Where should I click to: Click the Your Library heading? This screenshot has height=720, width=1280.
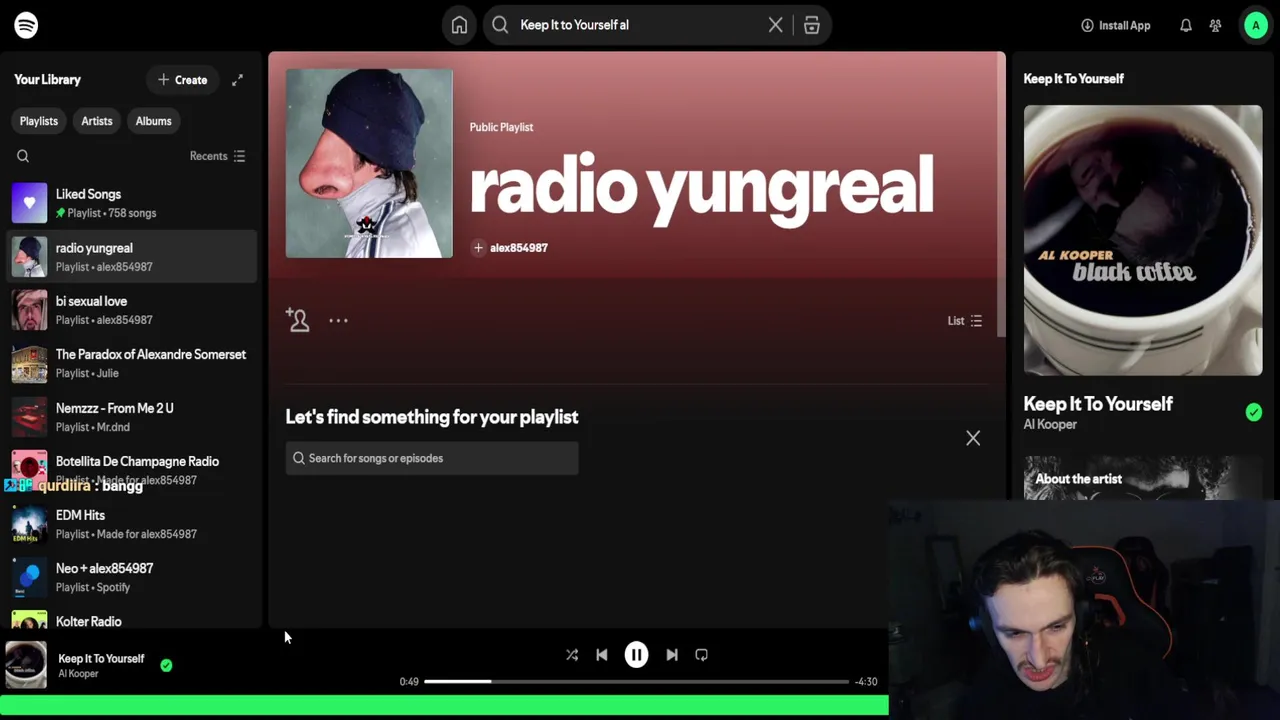coord(47,80)
